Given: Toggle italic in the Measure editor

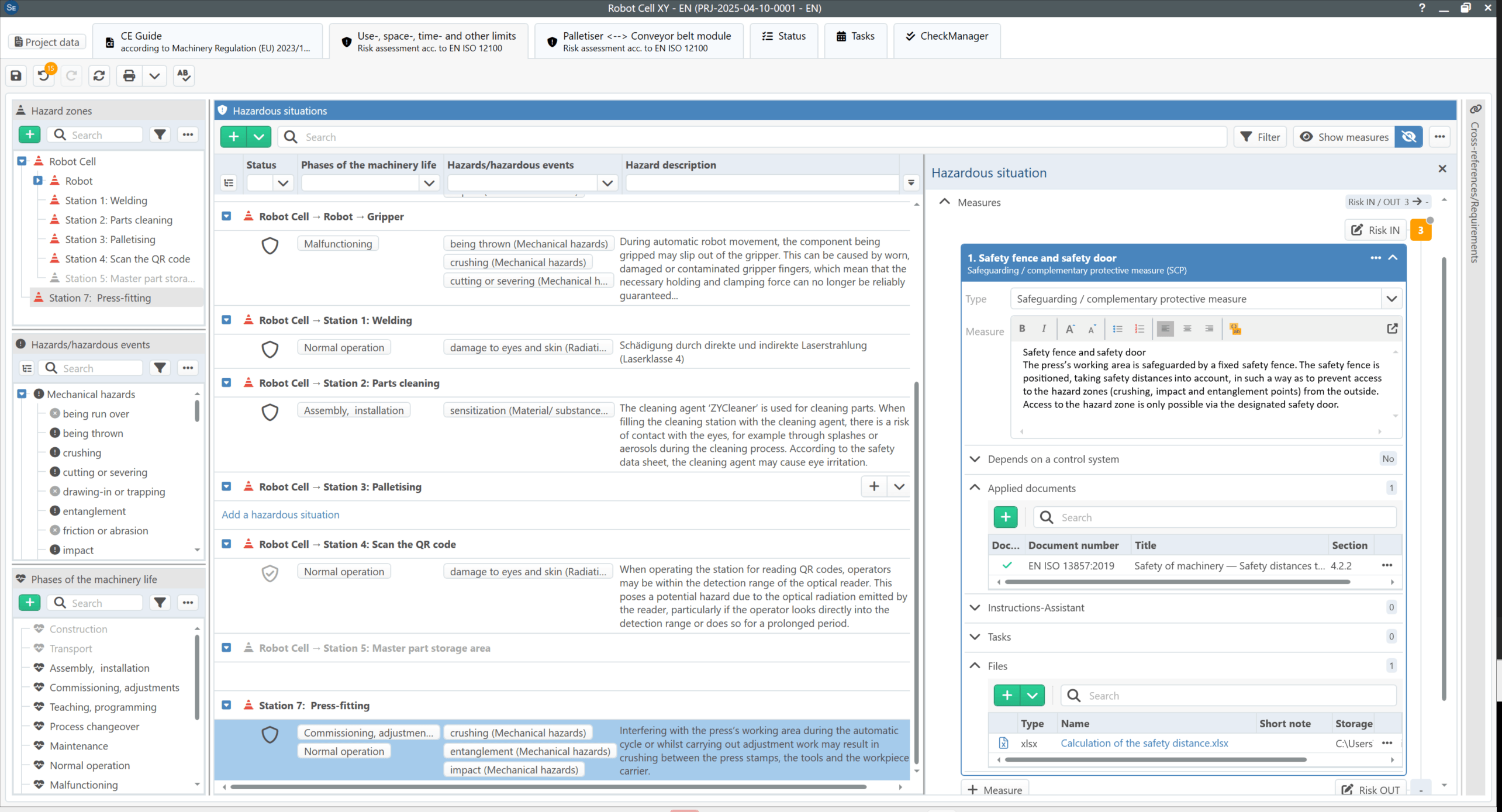Looking at the screenshot, I should (1044, 329).
